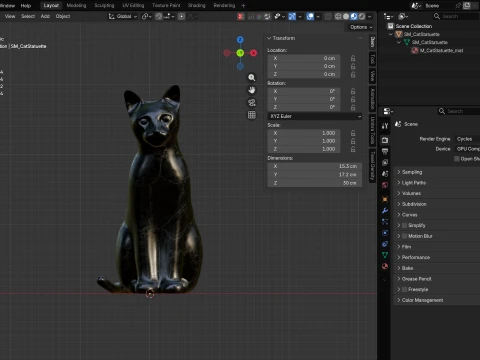Image resolution: width=480 pixels, height=360 pixels.
Task: Open the viewport Object menu
Action: pyautogui.click(x=63, y=16)
